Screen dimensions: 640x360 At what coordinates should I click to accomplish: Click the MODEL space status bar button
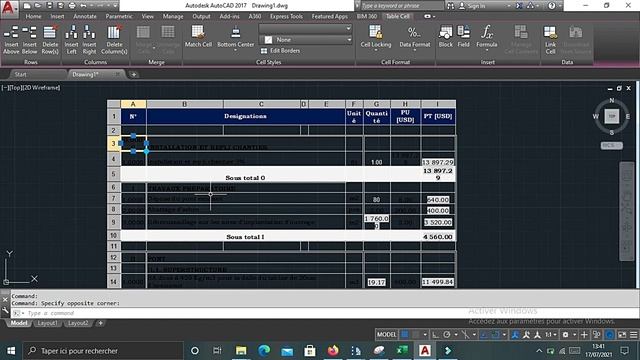(387, 335)
